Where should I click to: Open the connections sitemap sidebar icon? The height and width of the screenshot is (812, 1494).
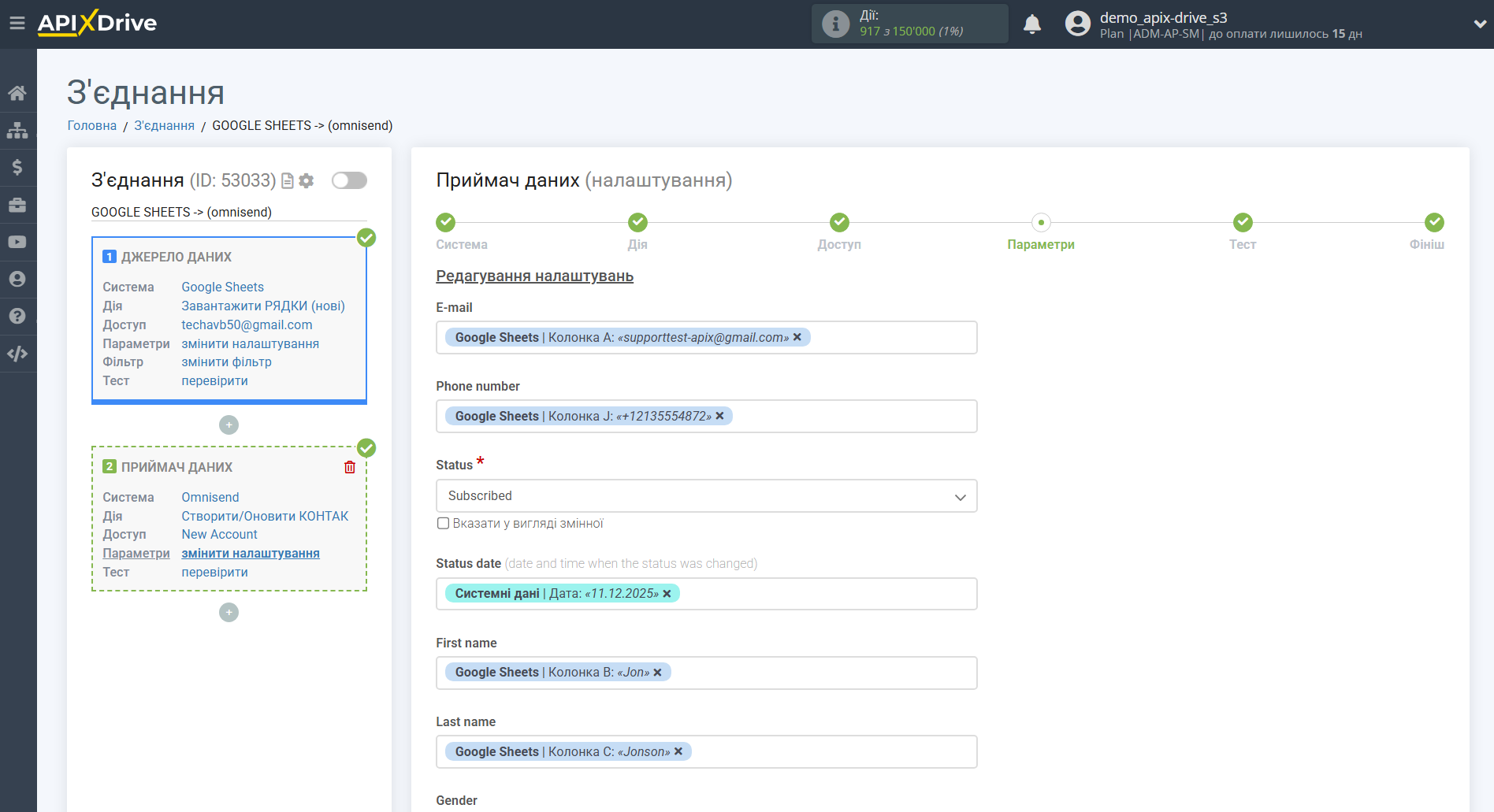pos(17,130)
